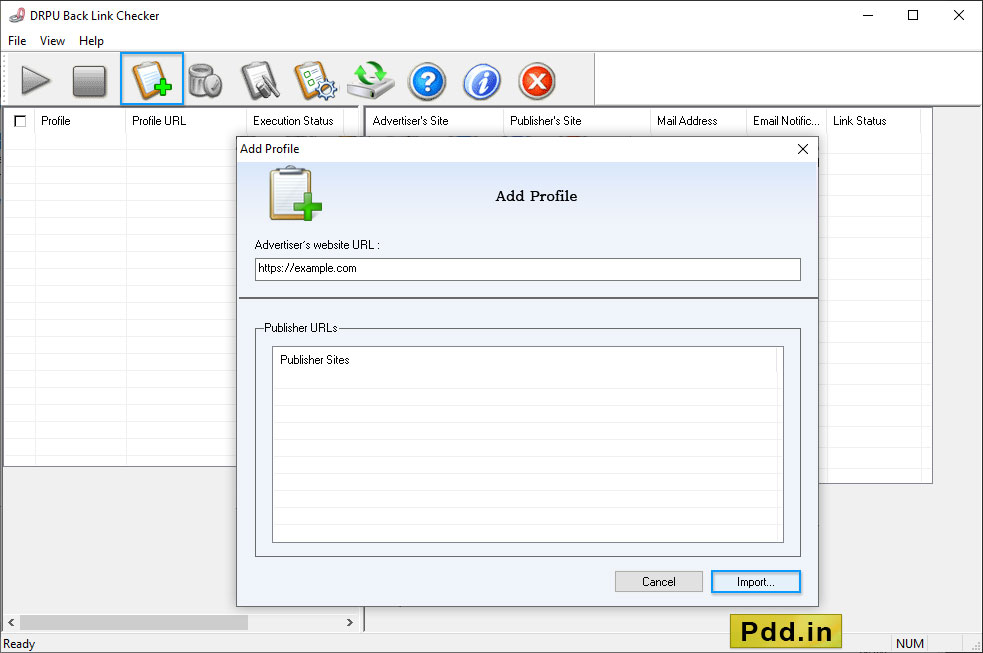Click the horizontal scrollbar right arrow
Viewport: 983px width, 653px height.
(x=350, y=622)
